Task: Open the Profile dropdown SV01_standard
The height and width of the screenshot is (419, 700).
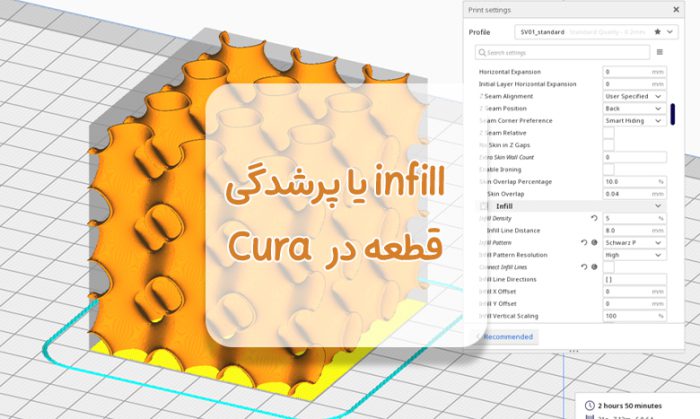Action: point(596,32)
